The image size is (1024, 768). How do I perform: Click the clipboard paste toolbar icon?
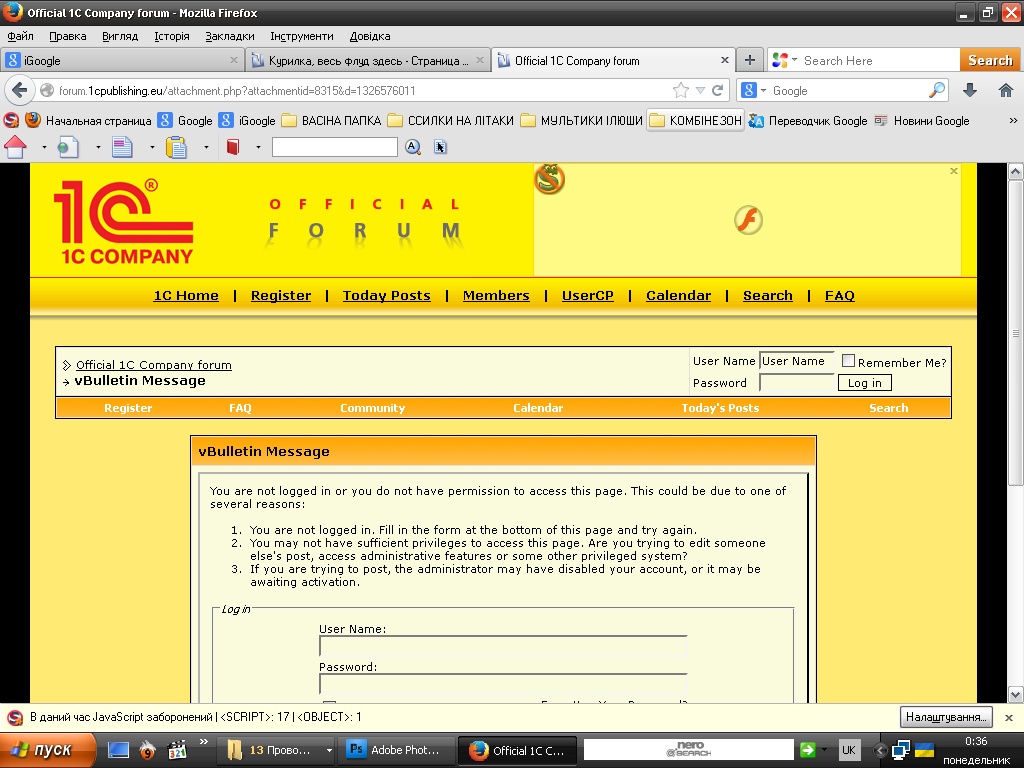[x=176, y=147]
